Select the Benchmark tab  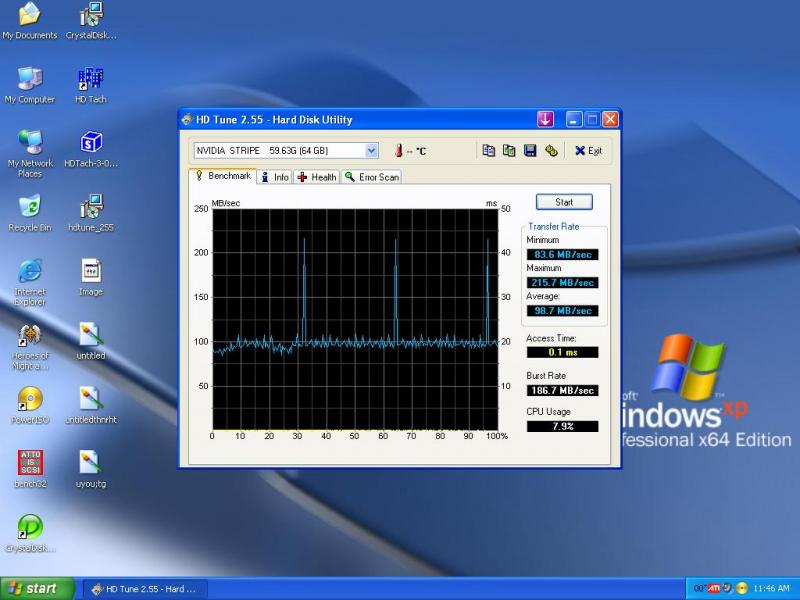coord(222,176)
